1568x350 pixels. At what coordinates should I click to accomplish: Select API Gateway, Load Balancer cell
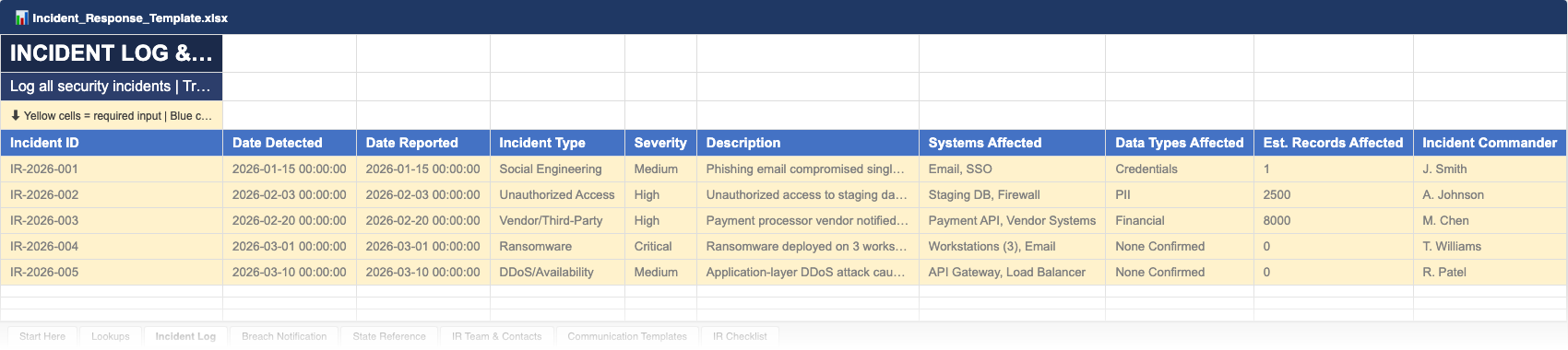coord(1012,273)
